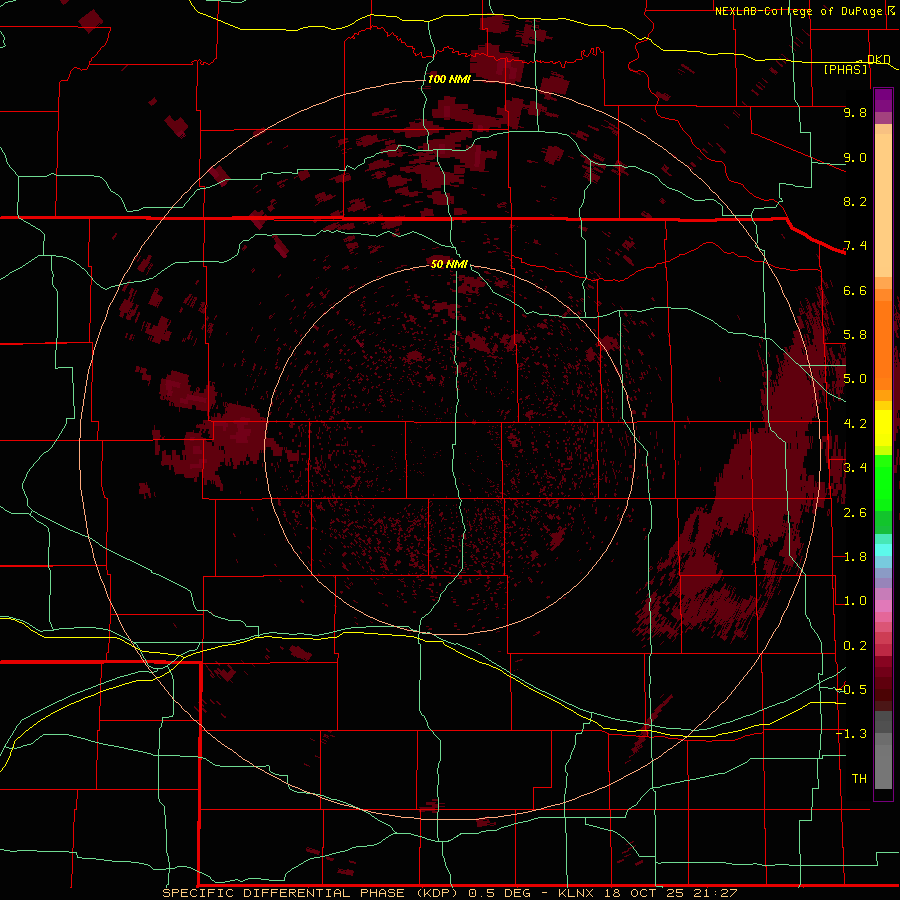
Task: Click the 100 NMI range ring label
Action: coord(449,79)
